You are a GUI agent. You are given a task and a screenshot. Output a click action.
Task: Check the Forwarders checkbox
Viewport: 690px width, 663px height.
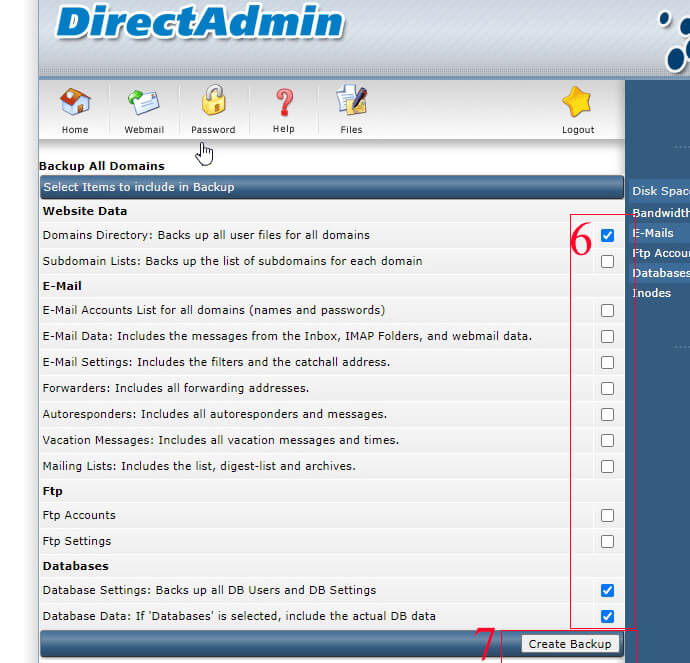(x=607, y=388)
